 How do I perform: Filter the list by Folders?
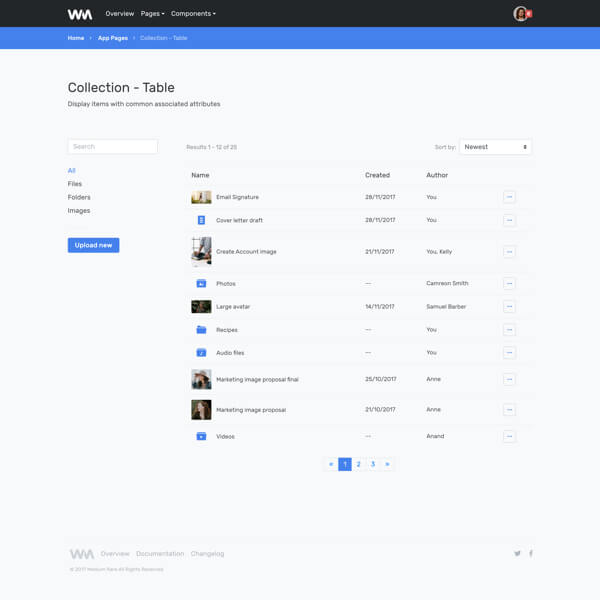[79, 197]
